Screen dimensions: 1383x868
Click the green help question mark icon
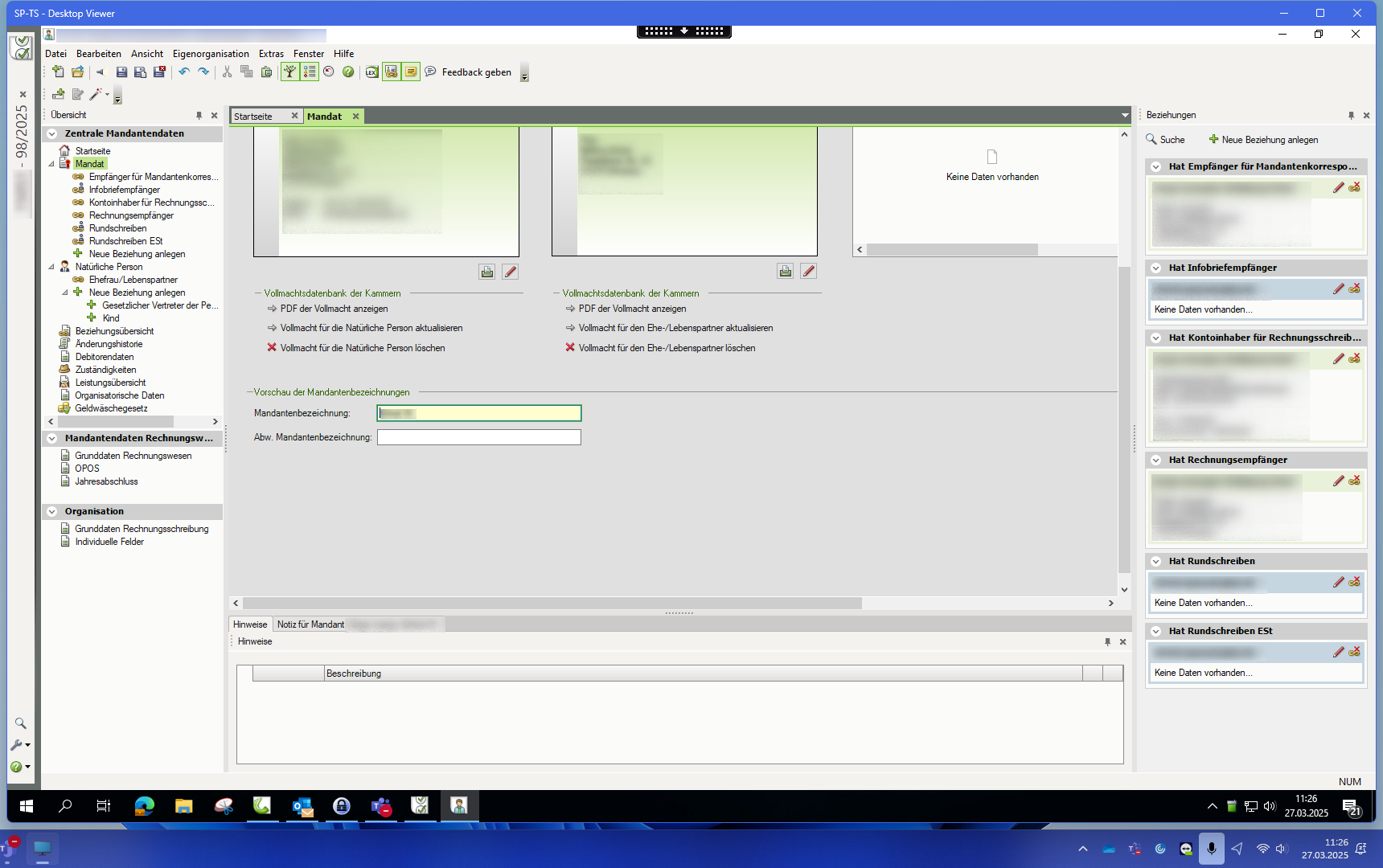(348, 72)
